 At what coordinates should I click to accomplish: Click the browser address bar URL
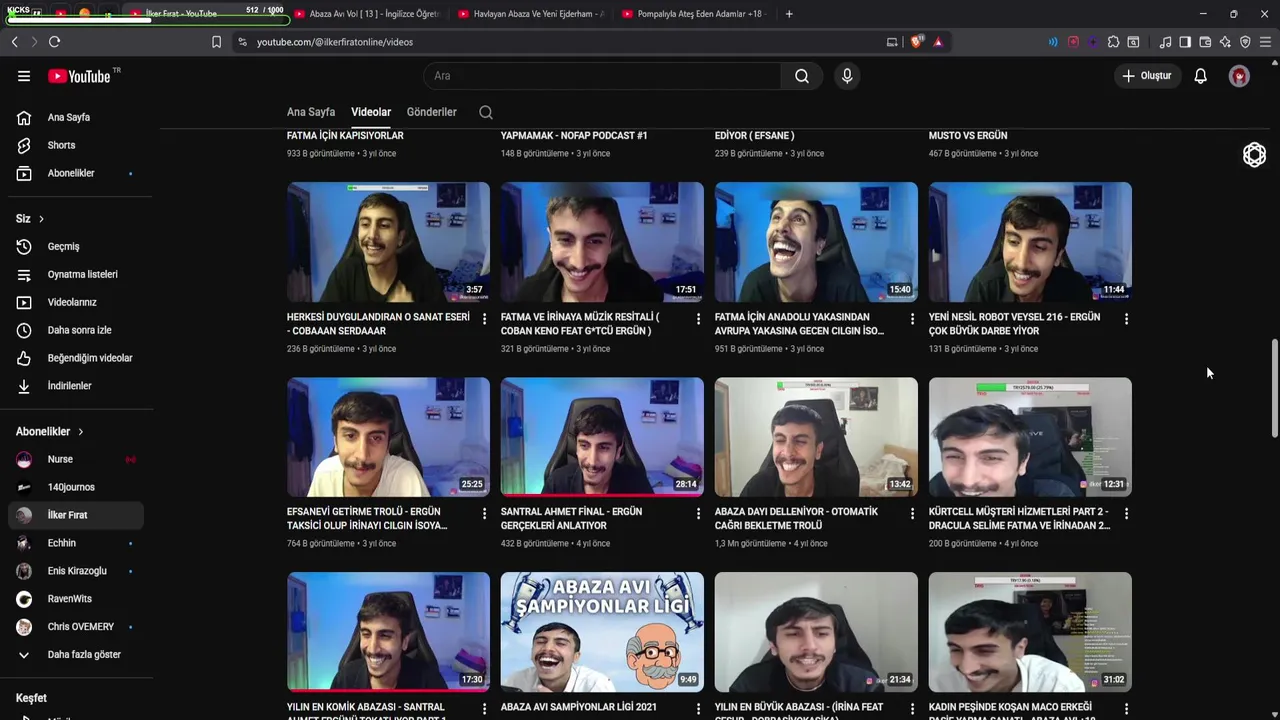coord(334,42)
